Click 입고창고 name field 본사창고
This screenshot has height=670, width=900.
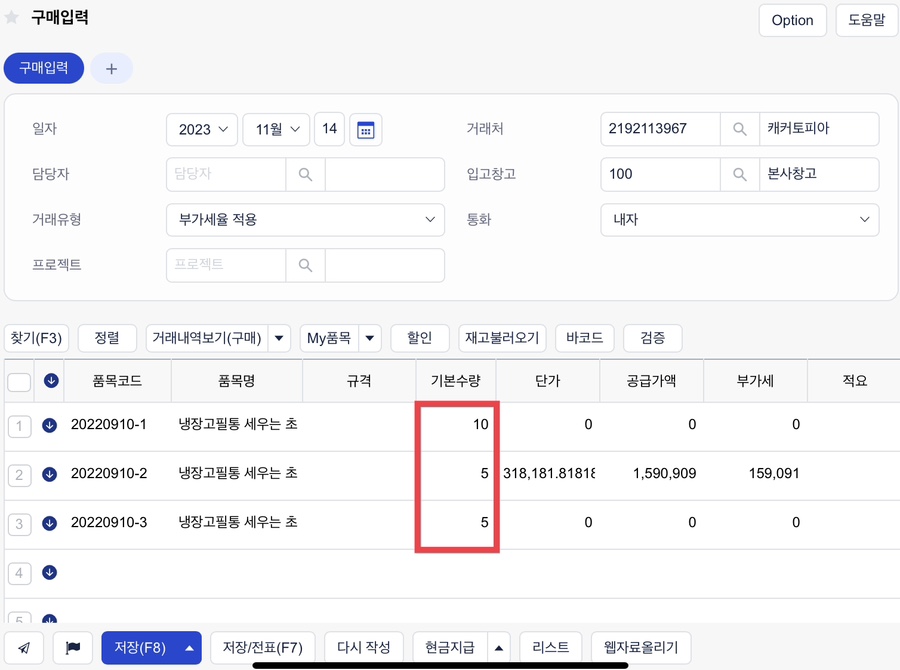pos(819,175)
